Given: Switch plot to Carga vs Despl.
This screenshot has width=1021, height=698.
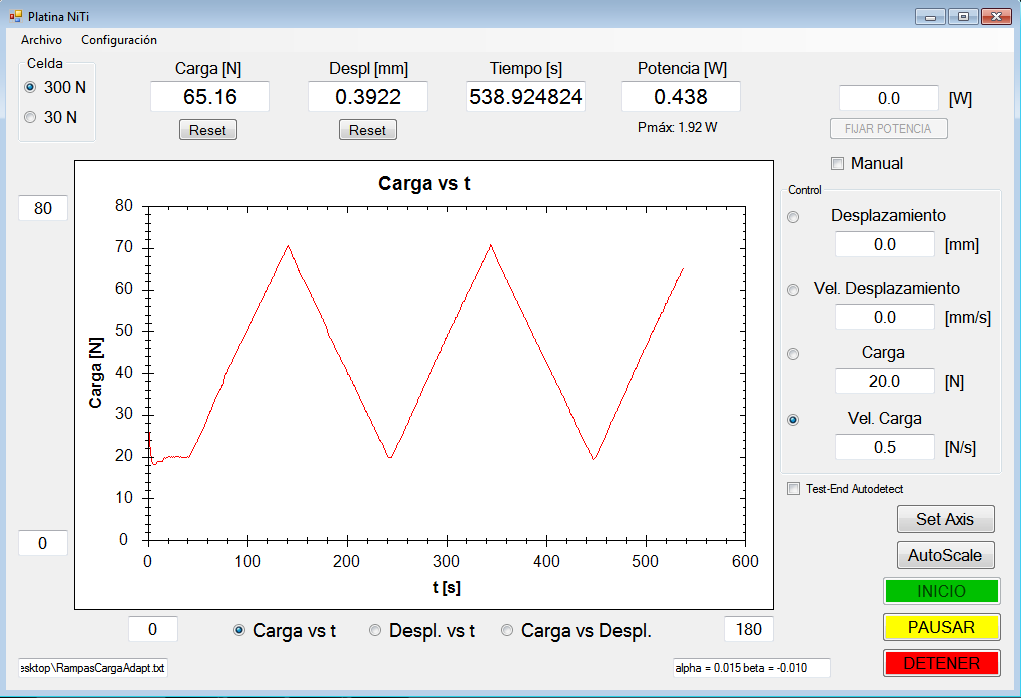Looking at the screenshot, I should 507,631.
